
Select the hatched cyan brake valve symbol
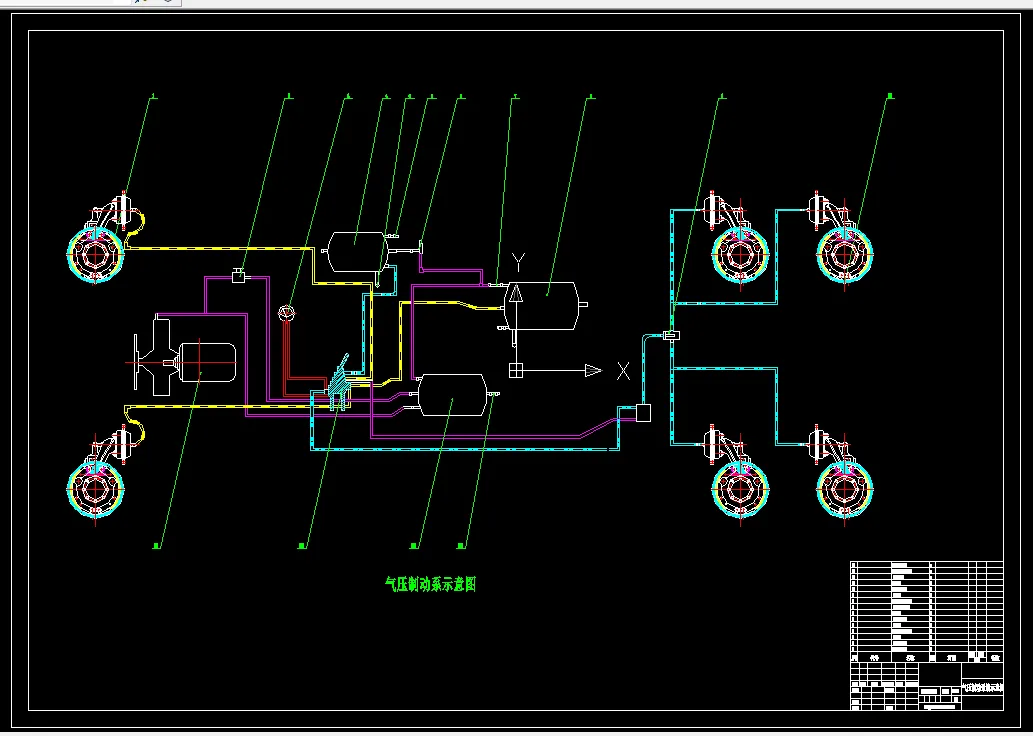338,383
